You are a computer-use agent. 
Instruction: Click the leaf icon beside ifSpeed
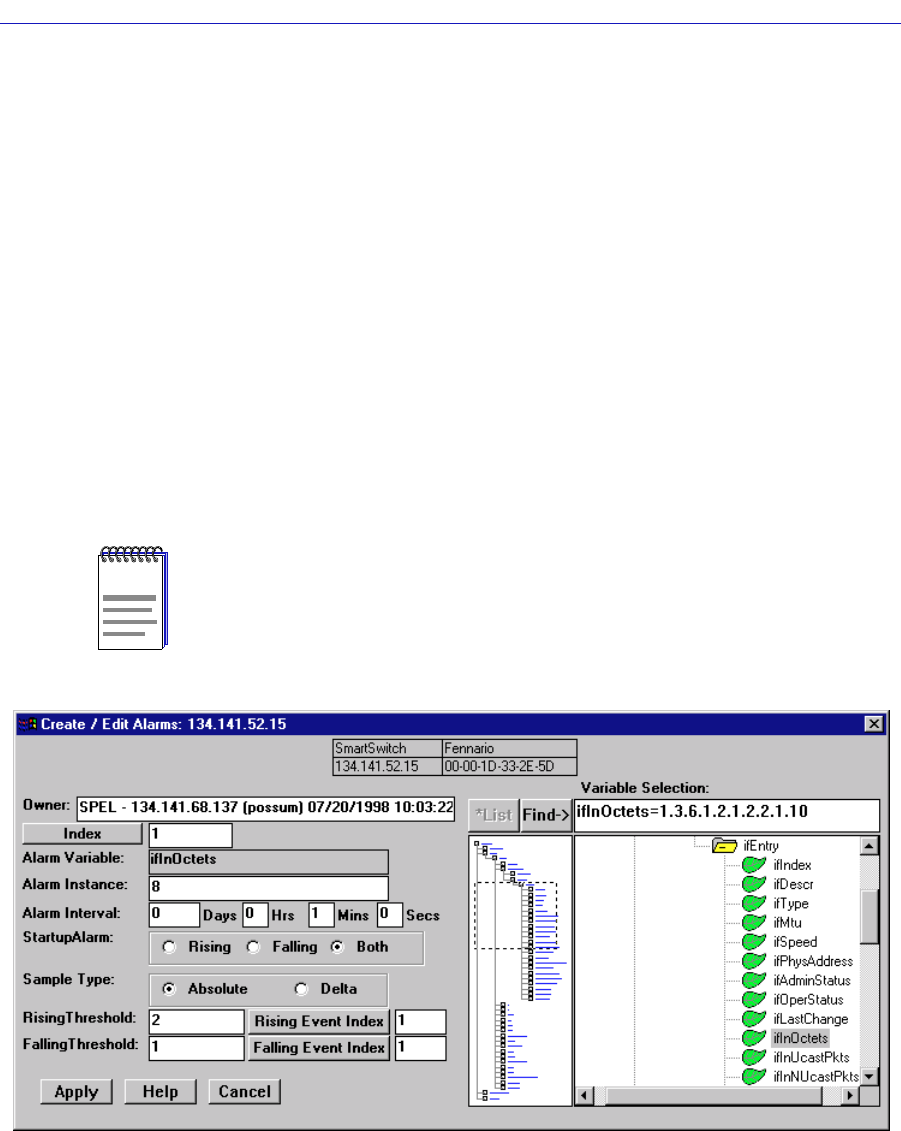click(754, 941)
